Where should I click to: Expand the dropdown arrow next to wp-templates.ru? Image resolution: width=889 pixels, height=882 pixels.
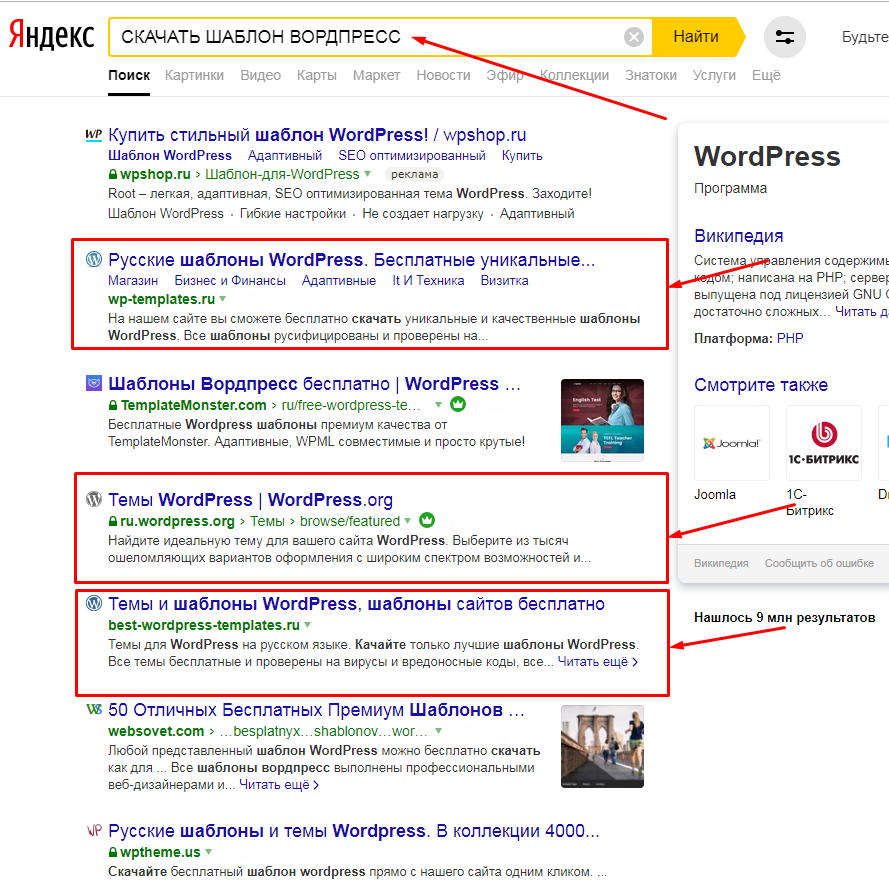222,299
